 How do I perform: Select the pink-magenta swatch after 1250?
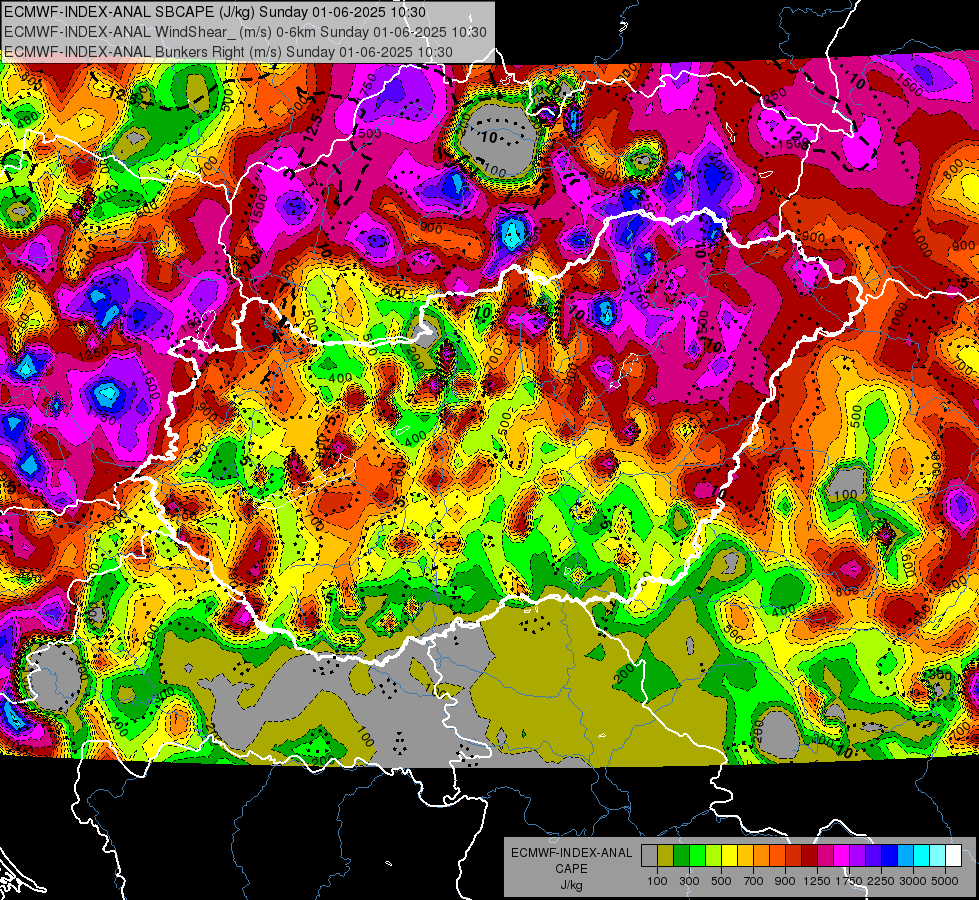pyautogui.click(x=825, y=856)
